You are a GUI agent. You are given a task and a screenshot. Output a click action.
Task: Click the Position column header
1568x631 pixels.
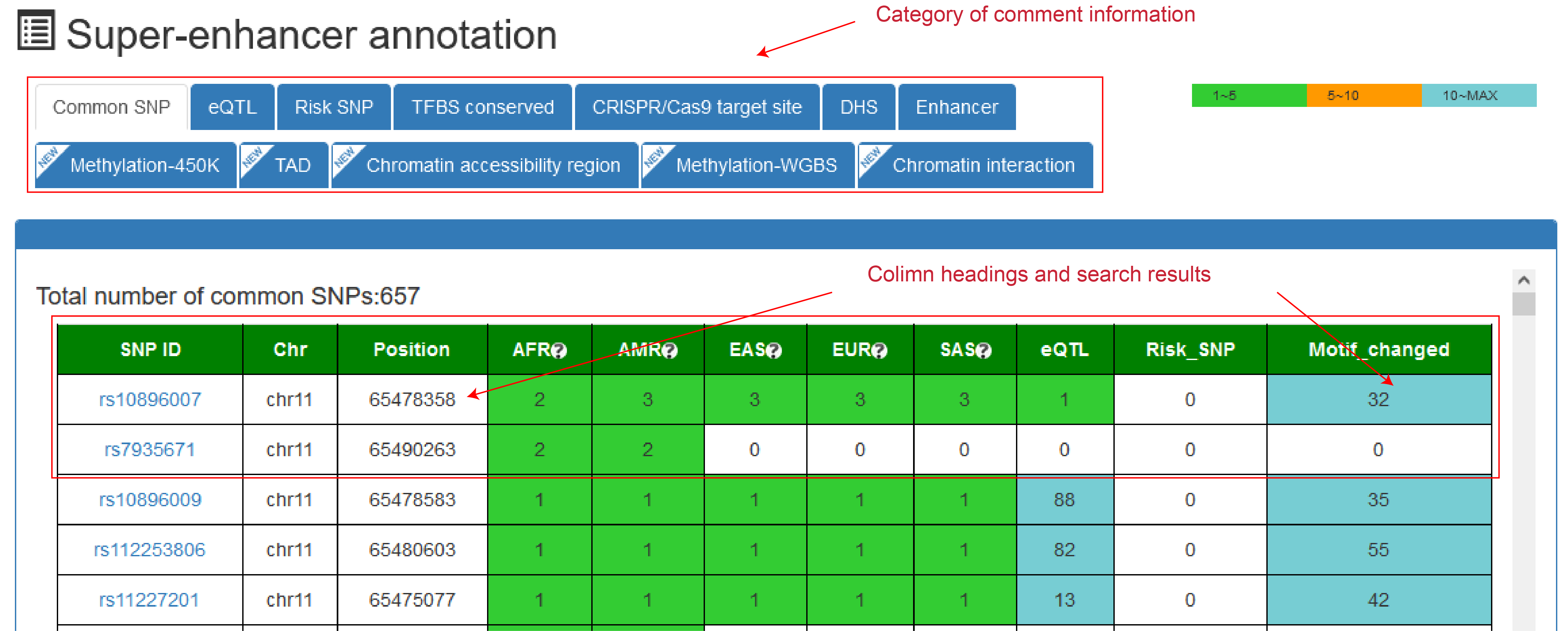coord(412,350)
